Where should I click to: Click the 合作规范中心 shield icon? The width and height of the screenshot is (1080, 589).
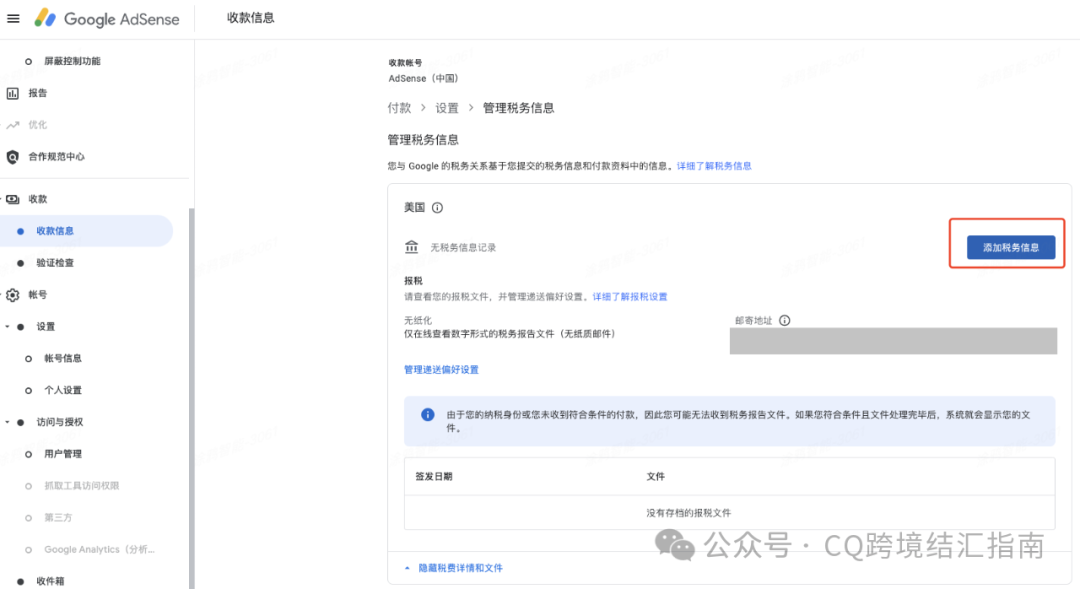[12, 156]
